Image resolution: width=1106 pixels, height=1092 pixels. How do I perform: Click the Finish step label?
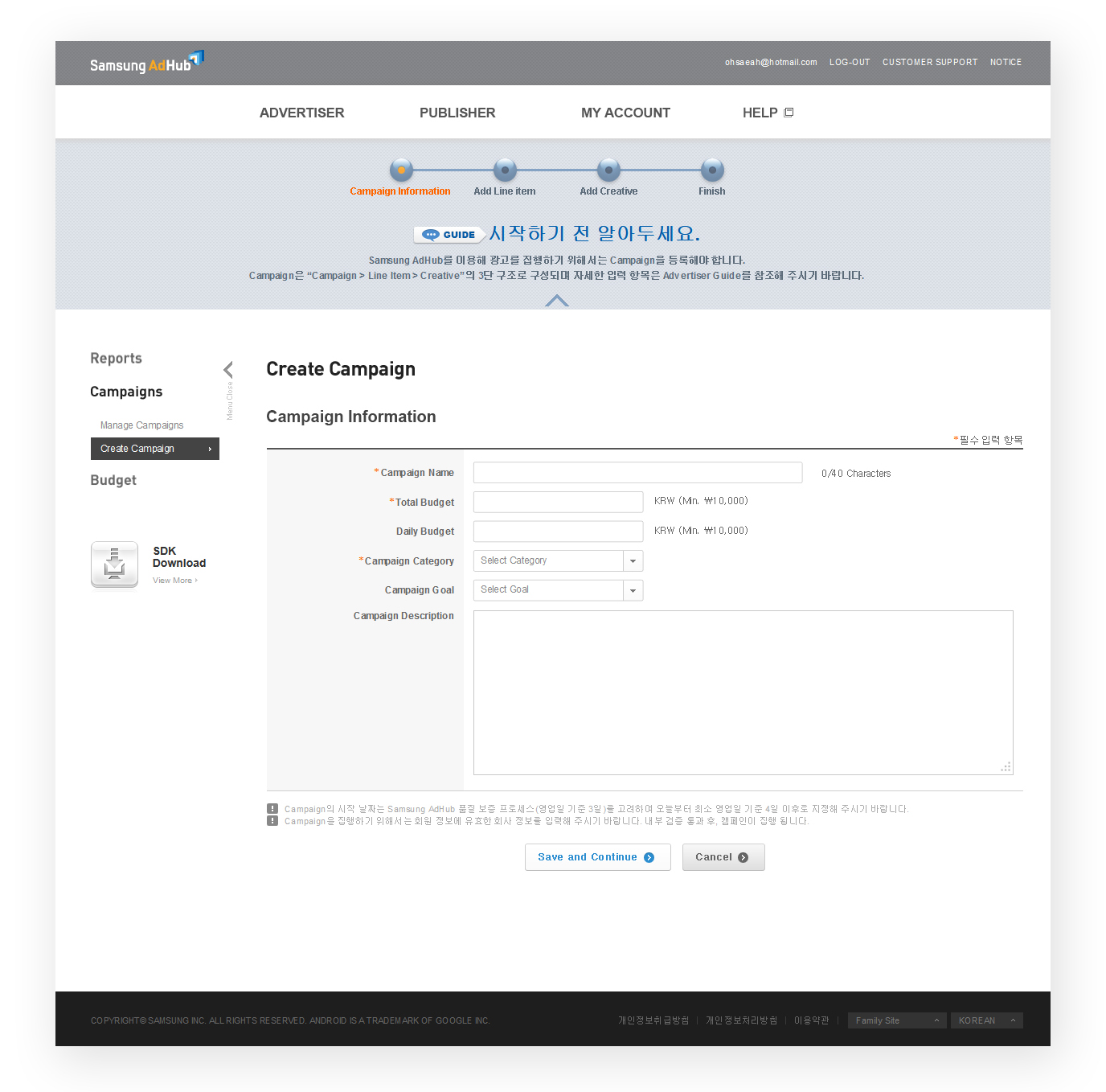712,191
